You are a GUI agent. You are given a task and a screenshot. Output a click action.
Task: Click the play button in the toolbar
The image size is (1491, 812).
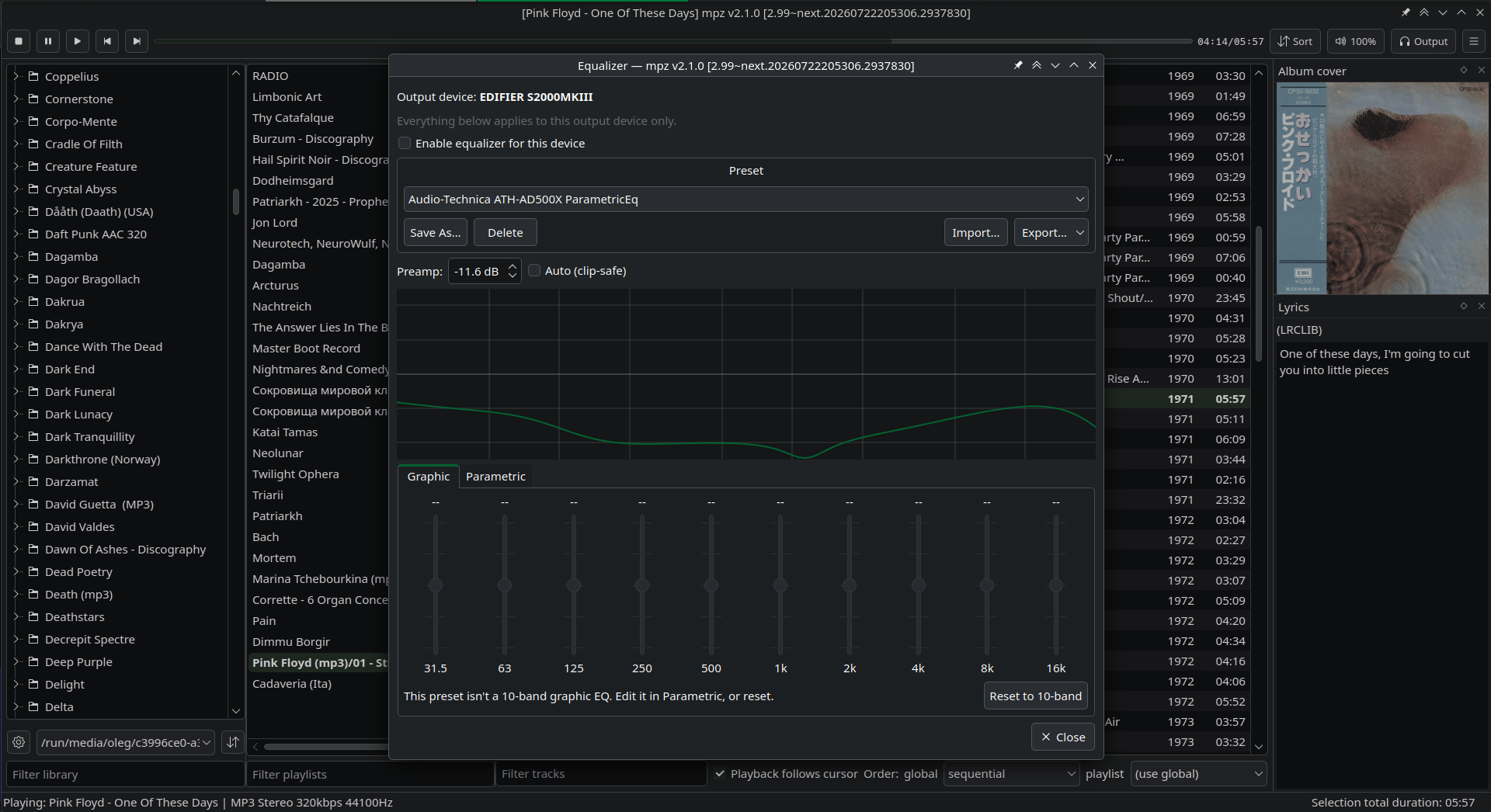click(x=78, y=41)
